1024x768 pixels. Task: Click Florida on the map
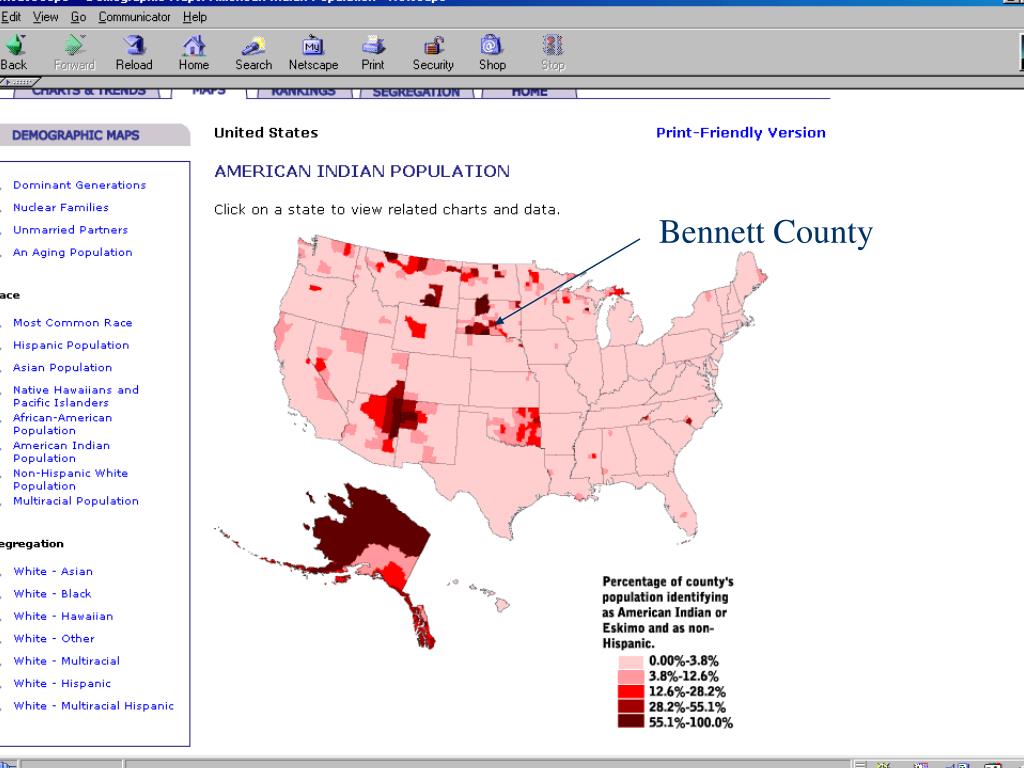(x=679, y=509)
